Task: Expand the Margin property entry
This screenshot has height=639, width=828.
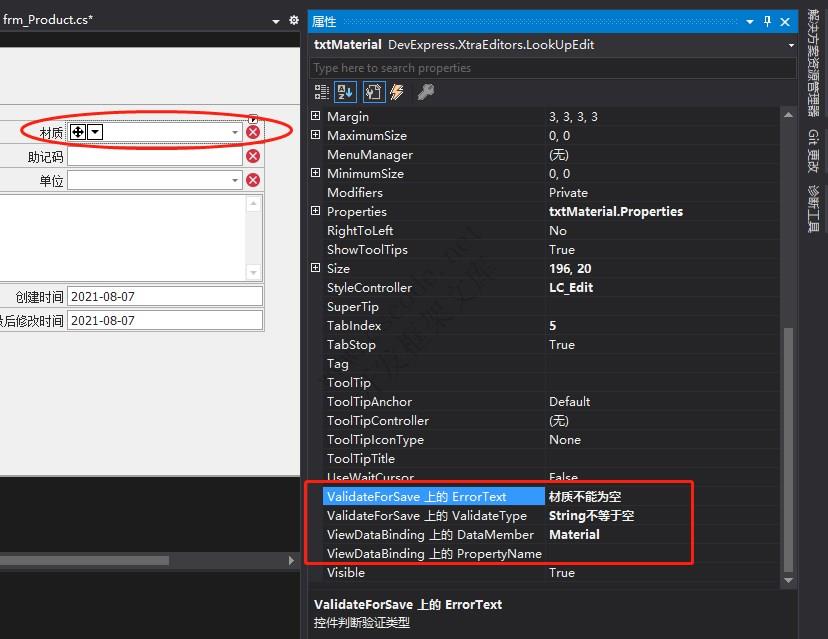Action: (x=316, y=116)
